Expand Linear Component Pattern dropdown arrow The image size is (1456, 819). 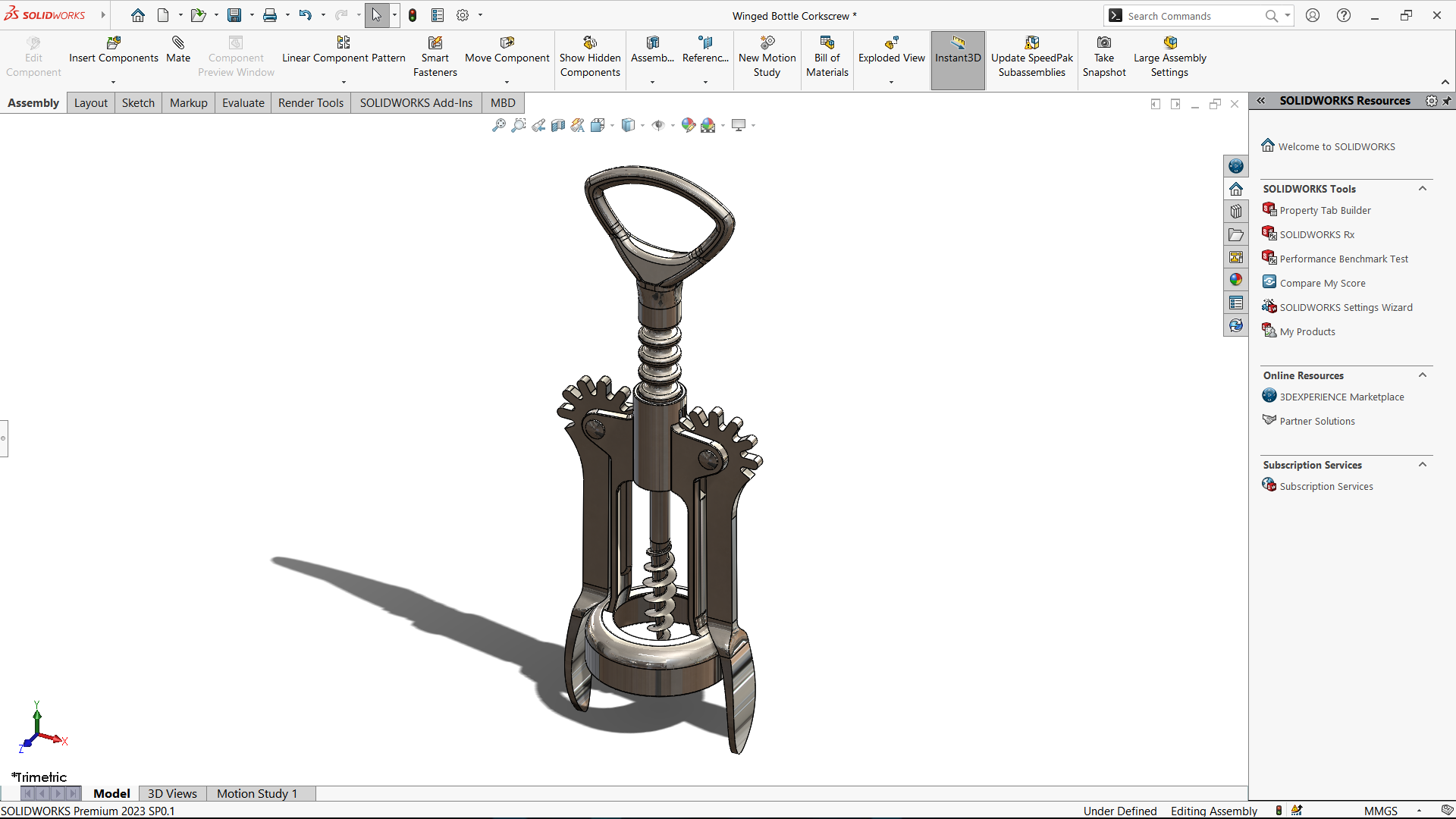[344, 82]
